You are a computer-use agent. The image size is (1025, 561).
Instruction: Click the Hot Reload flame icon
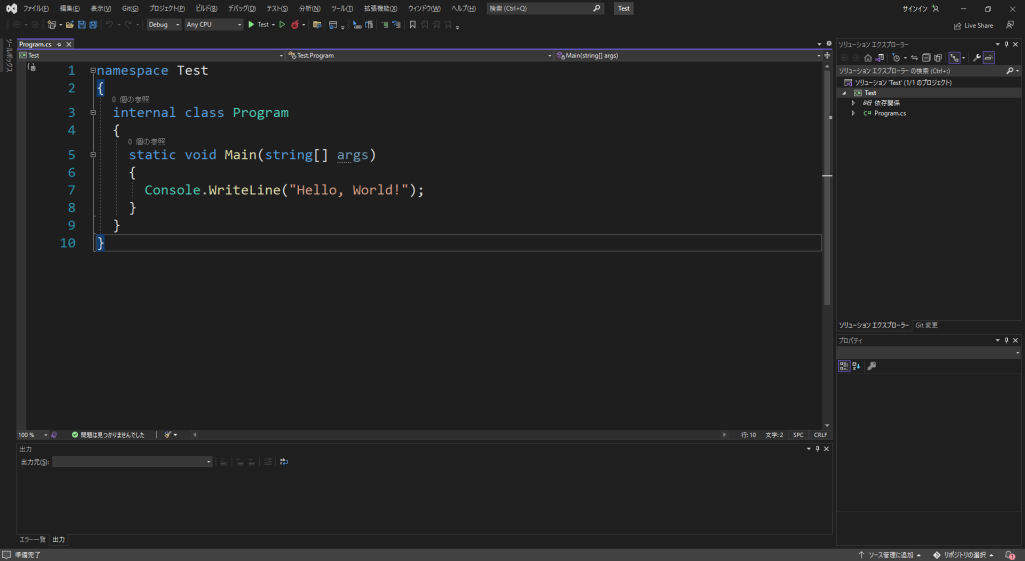click(295, 25)
